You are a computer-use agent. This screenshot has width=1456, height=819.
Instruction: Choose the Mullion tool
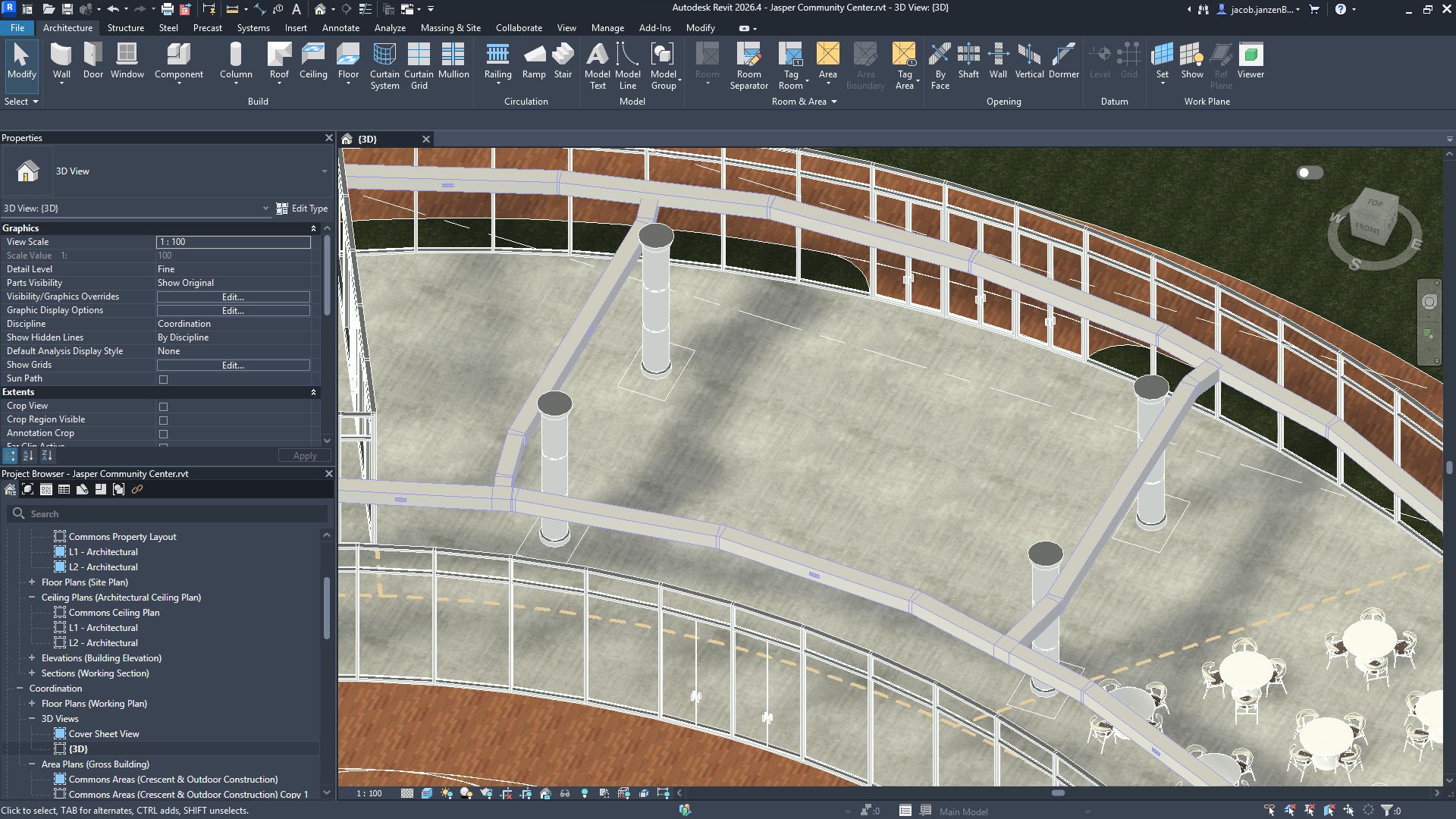pyautogui.click(x=453, y=61)
